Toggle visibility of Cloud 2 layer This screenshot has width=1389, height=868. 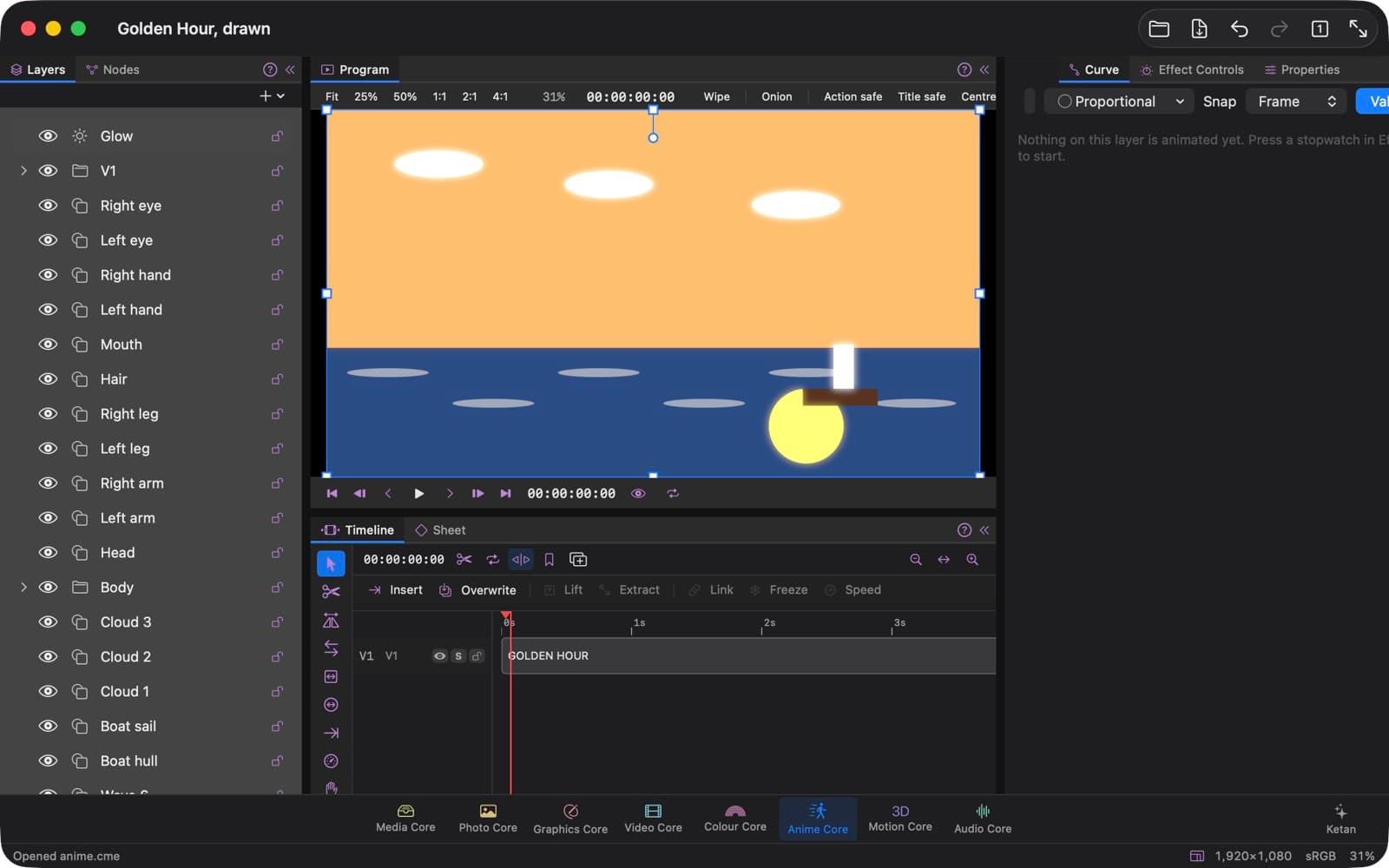point(48,657)
